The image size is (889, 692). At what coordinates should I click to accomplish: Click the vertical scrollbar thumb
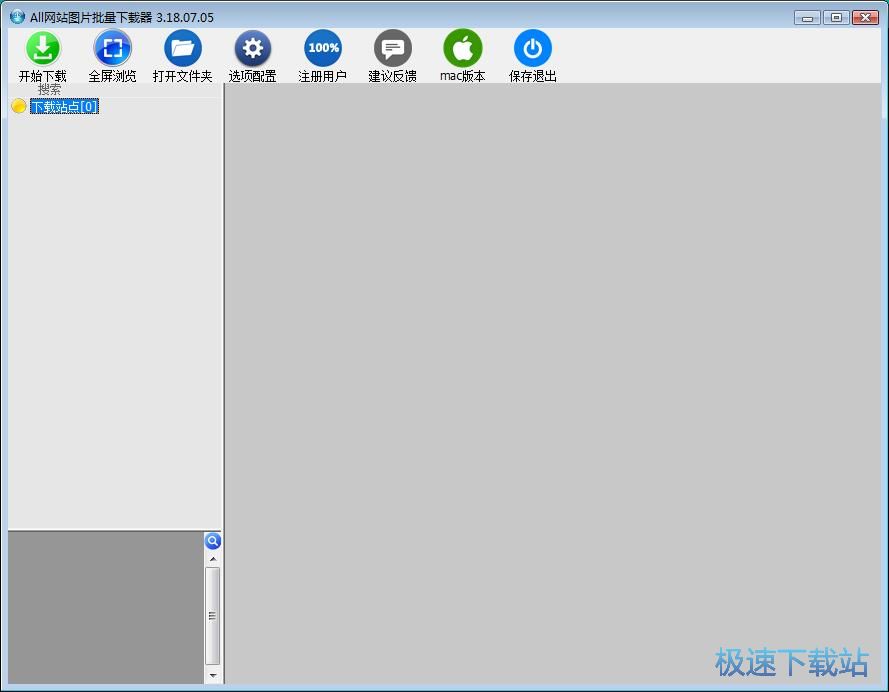pos(213,615)
